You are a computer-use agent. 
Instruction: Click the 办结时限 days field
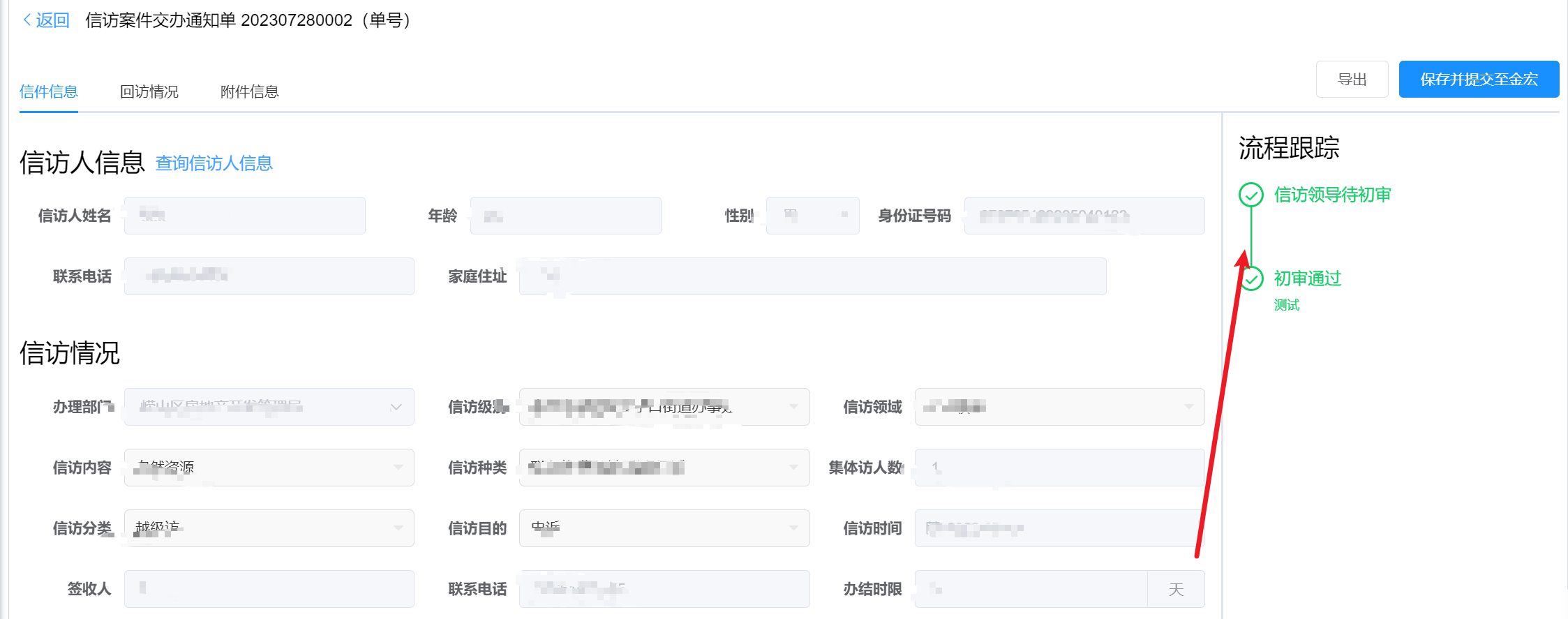pos(1031,589)
